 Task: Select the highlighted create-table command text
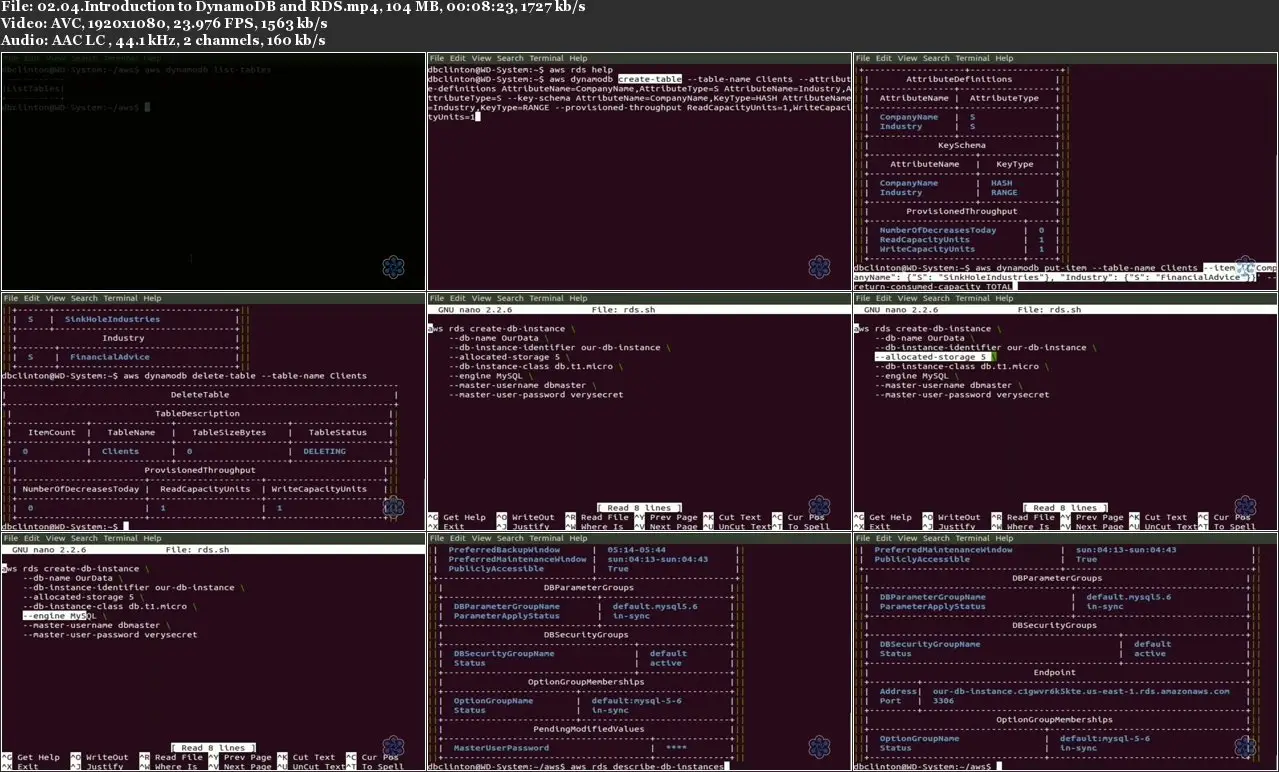(x=651, y=78)
